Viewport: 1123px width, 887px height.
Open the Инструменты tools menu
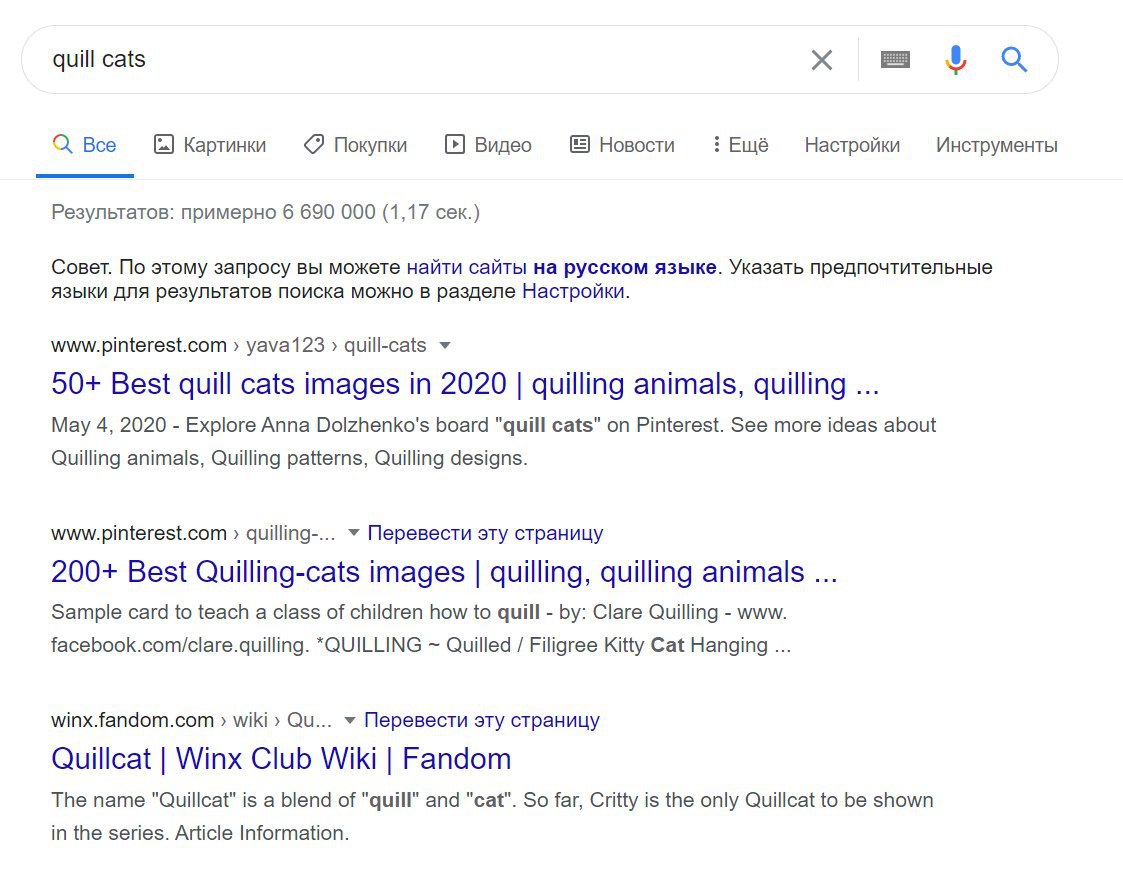[x=996, y=145]
